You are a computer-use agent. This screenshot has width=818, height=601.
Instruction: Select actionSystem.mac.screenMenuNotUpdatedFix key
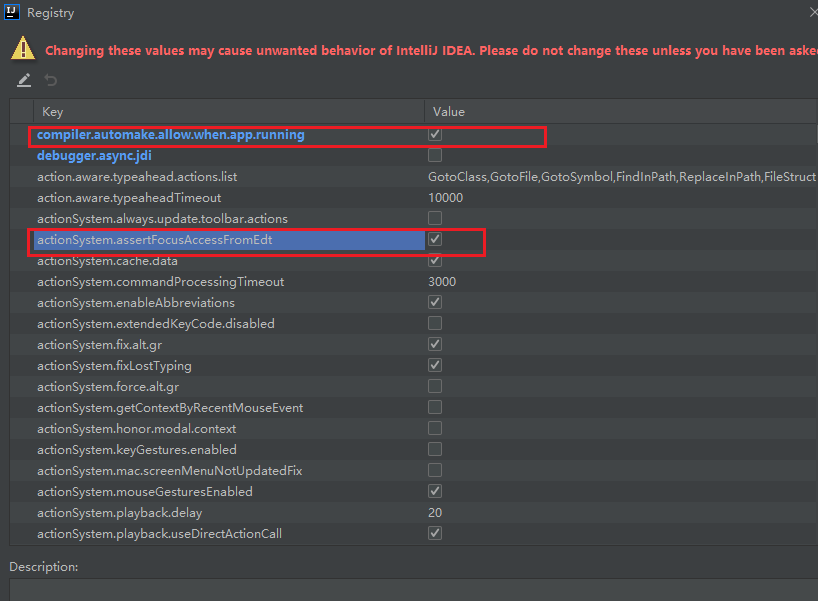(x=170, y=471)
